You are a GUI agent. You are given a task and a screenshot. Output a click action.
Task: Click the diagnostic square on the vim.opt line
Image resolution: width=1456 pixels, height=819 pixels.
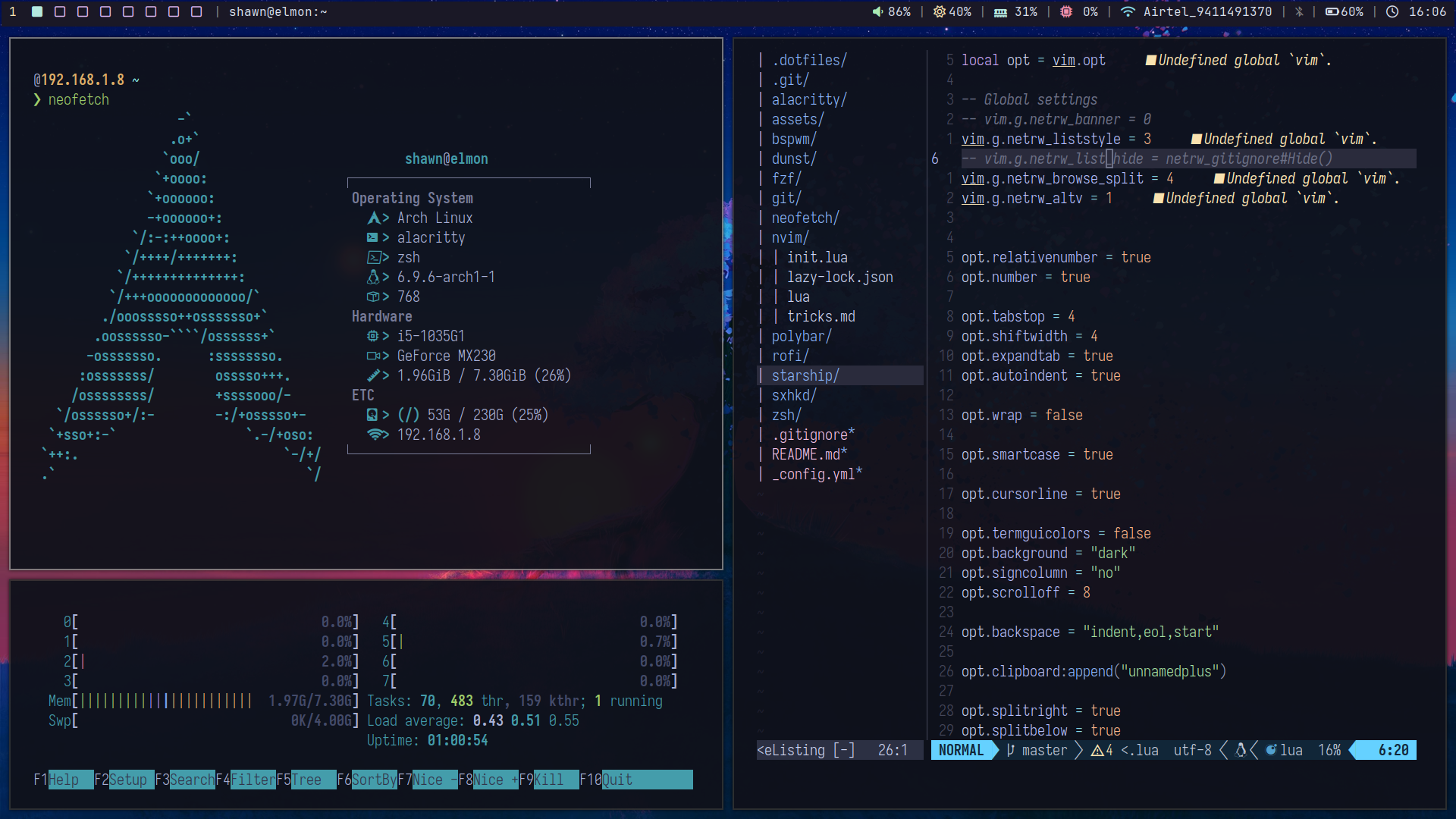click(x=1150, y=60)
